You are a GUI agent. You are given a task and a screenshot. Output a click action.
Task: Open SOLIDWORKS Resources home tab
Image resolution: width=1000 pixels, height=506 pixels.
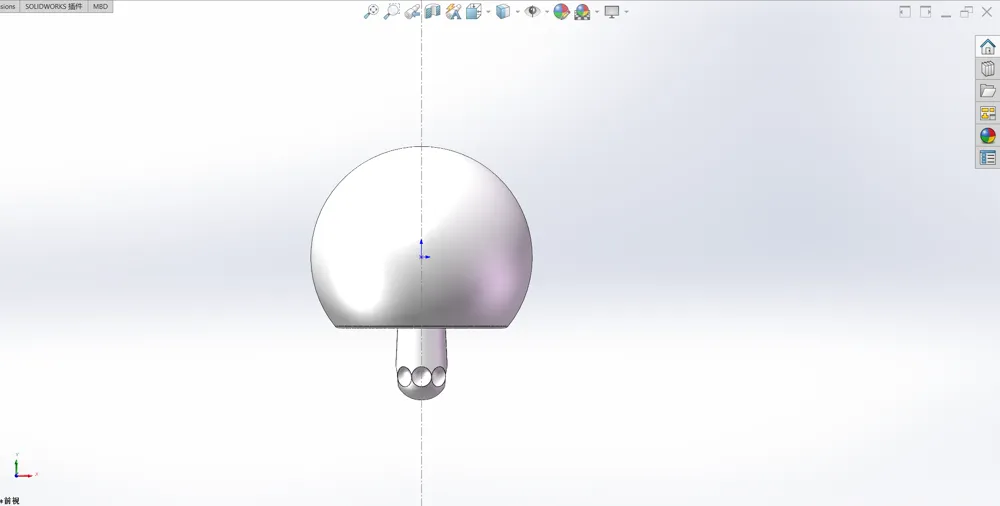(987, 47)
